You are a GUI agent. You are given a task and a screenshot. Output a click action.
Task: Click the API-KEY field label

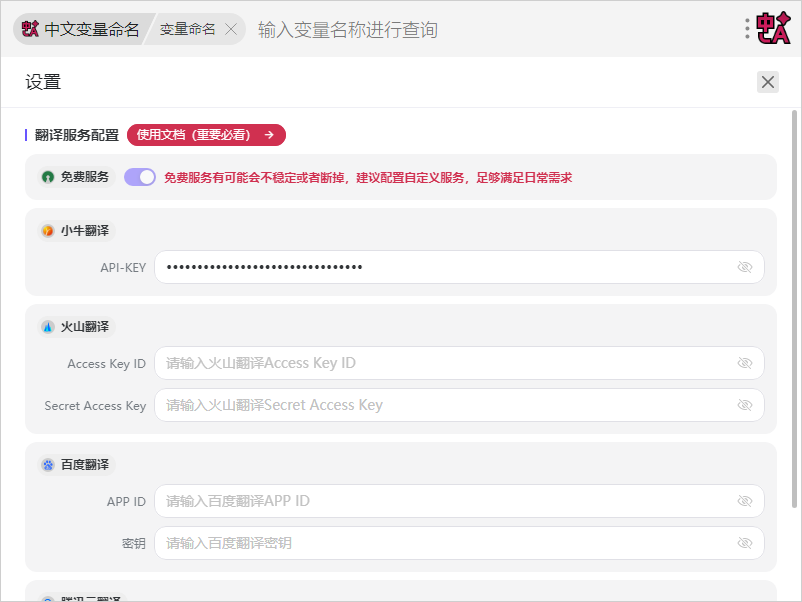tap(123, 267)
